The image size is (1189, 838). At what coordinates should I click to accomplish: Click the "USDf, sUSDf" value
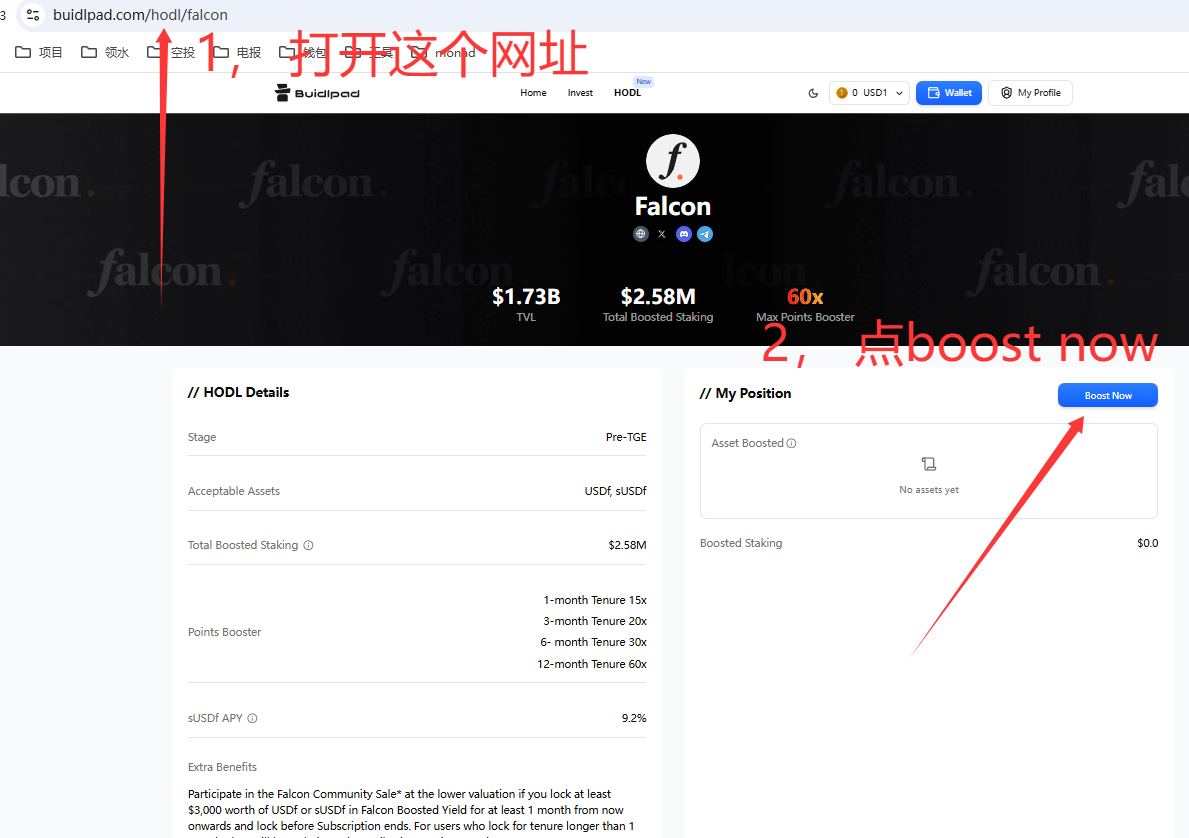616,491
